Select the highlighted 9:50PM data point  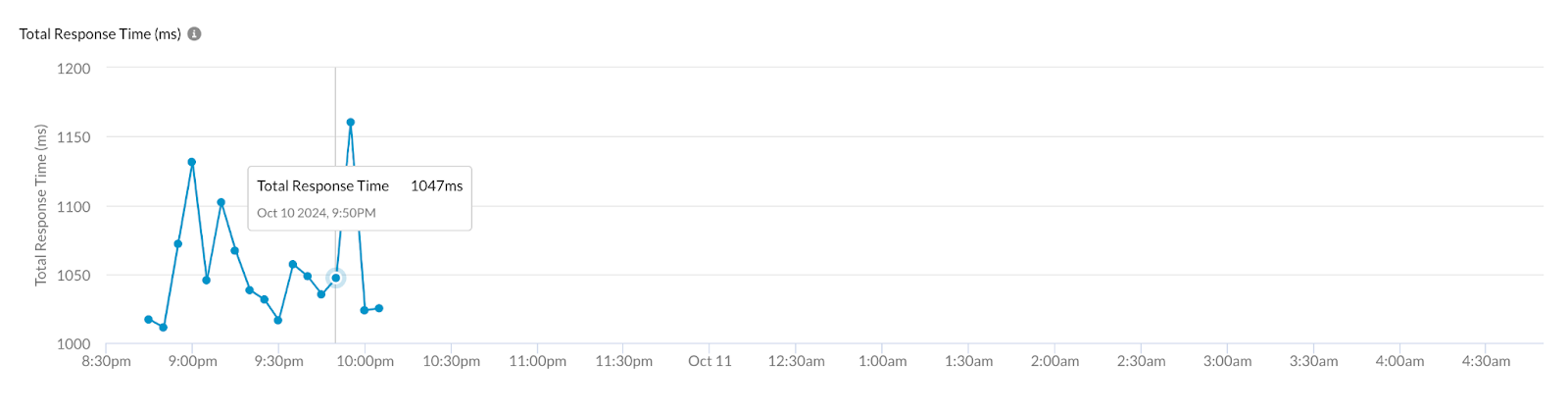[336, 278]
